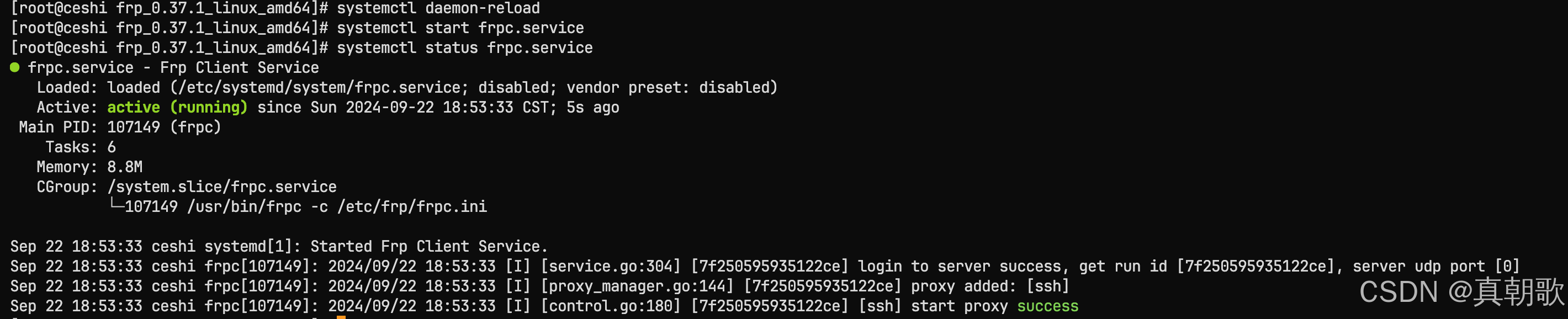1568x319 pixels.
Task: Click the [proxy_manager.go:144] log source tag
Action: click(x=637, y=286)
